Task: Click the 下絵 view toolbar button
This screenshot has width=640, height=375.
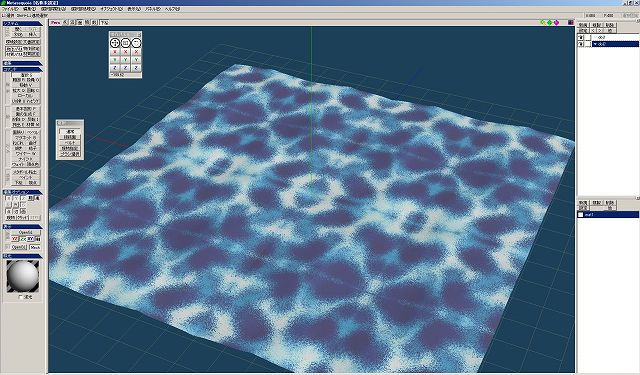Action: click(104, 23)
